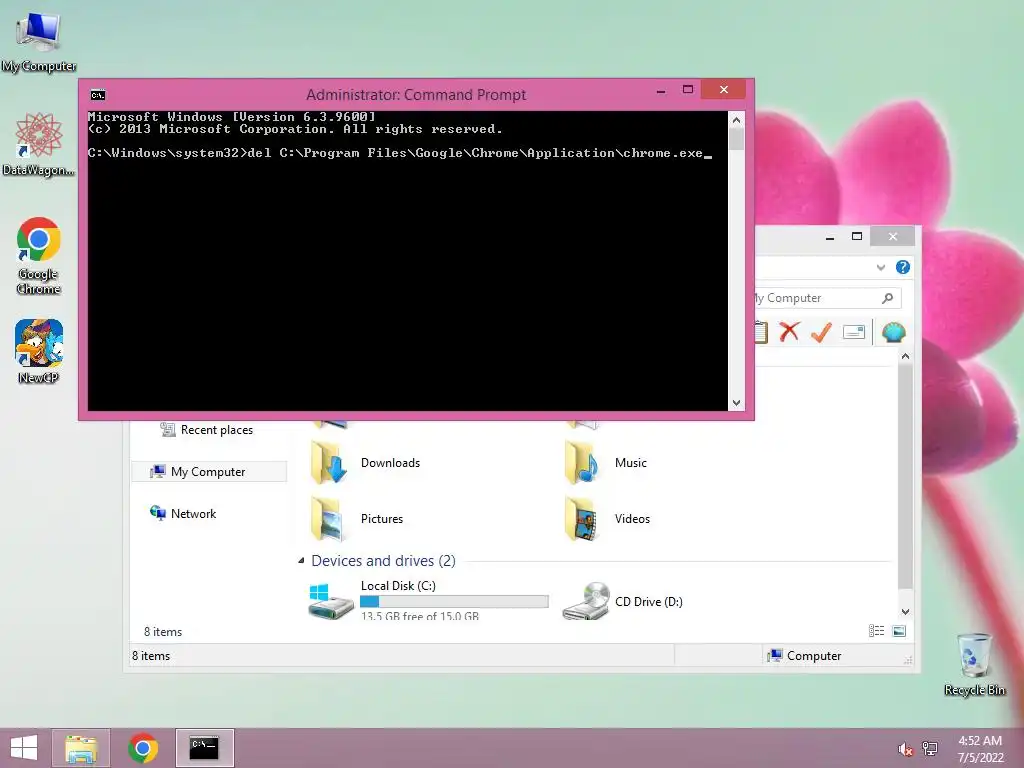Click the muted volume tray icon
This screenshot has height=768, width=1024.
(x=905, y=749)
